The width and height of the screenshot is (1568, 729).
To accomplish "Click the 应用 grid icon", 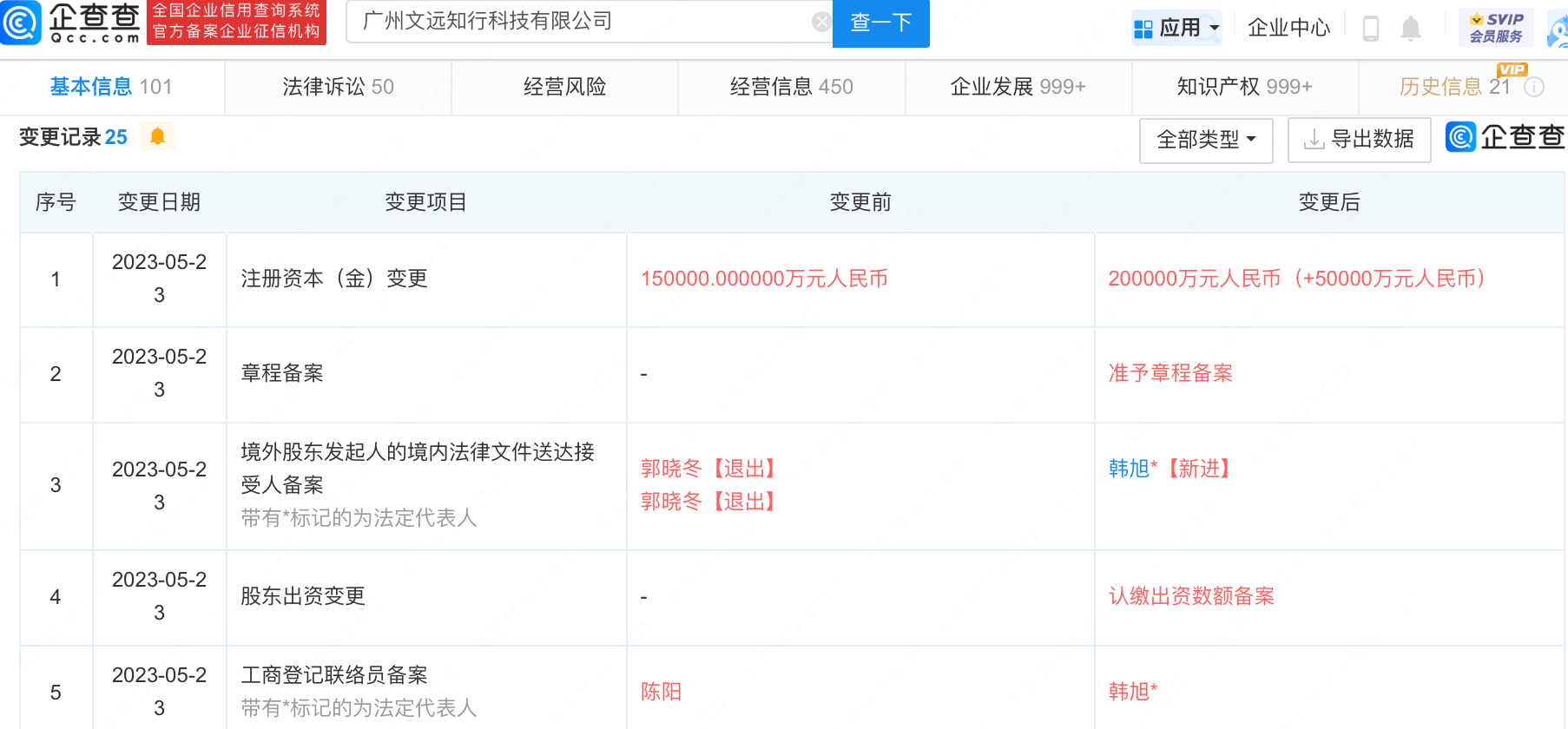I will click(x=1143, y=29).
